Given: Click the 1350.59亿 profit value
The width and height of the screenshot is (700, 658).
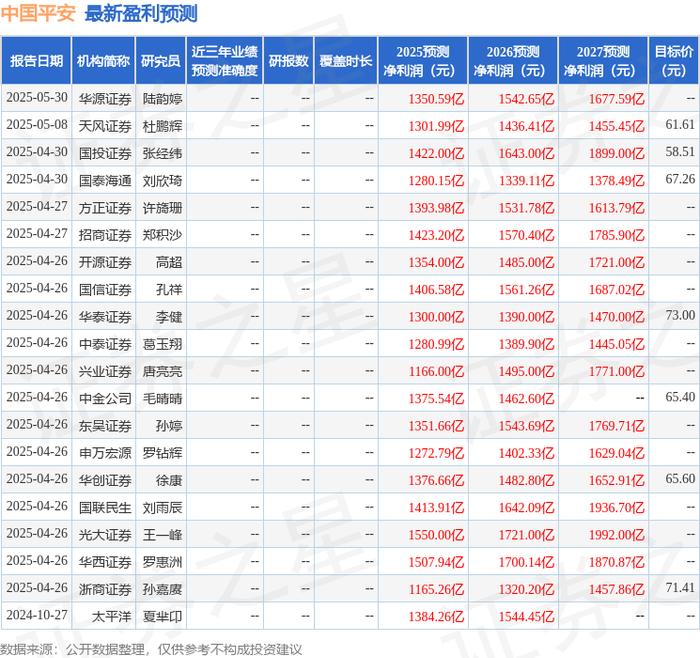Looking at the screenshot, I should (436, 99).
